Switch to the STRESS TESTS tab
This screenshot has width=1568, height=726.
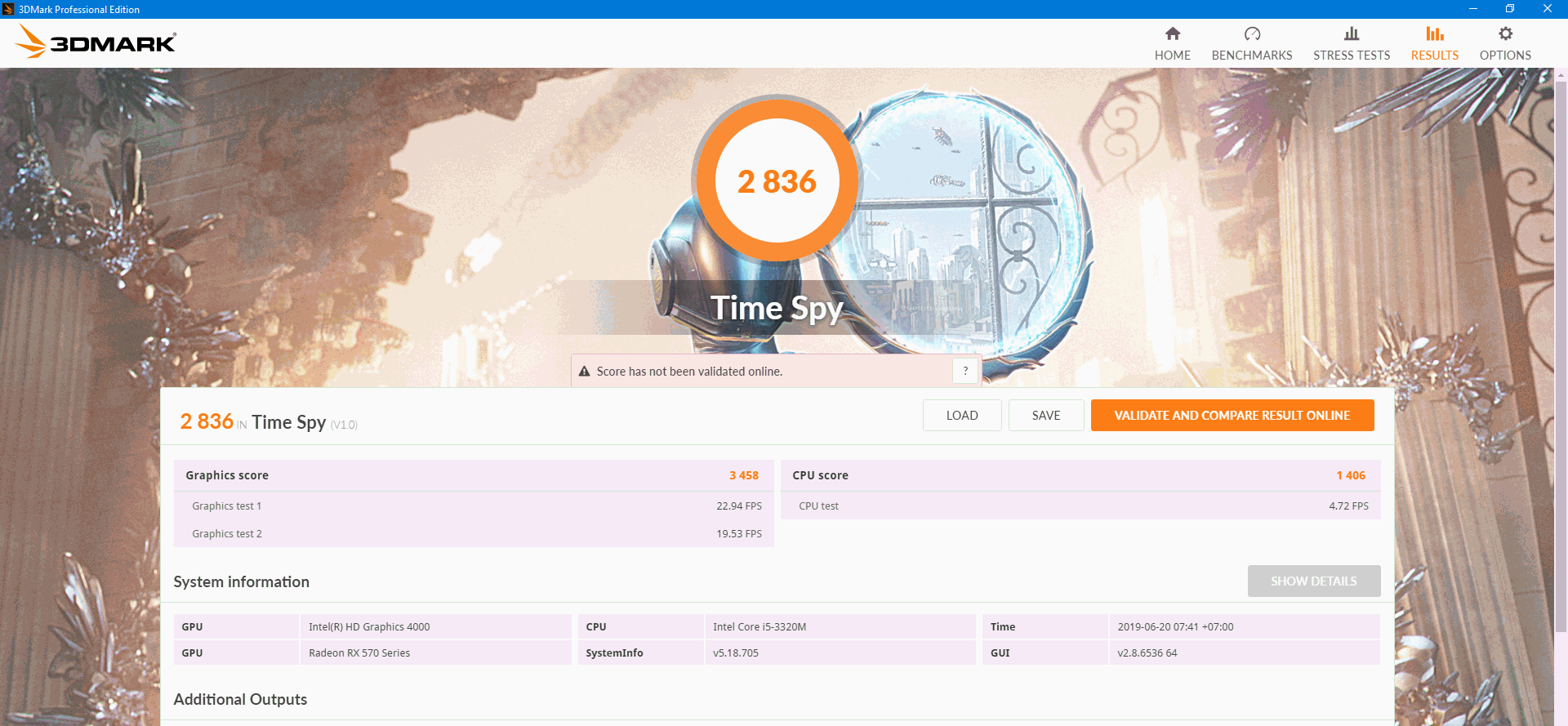coord(1352,56)
